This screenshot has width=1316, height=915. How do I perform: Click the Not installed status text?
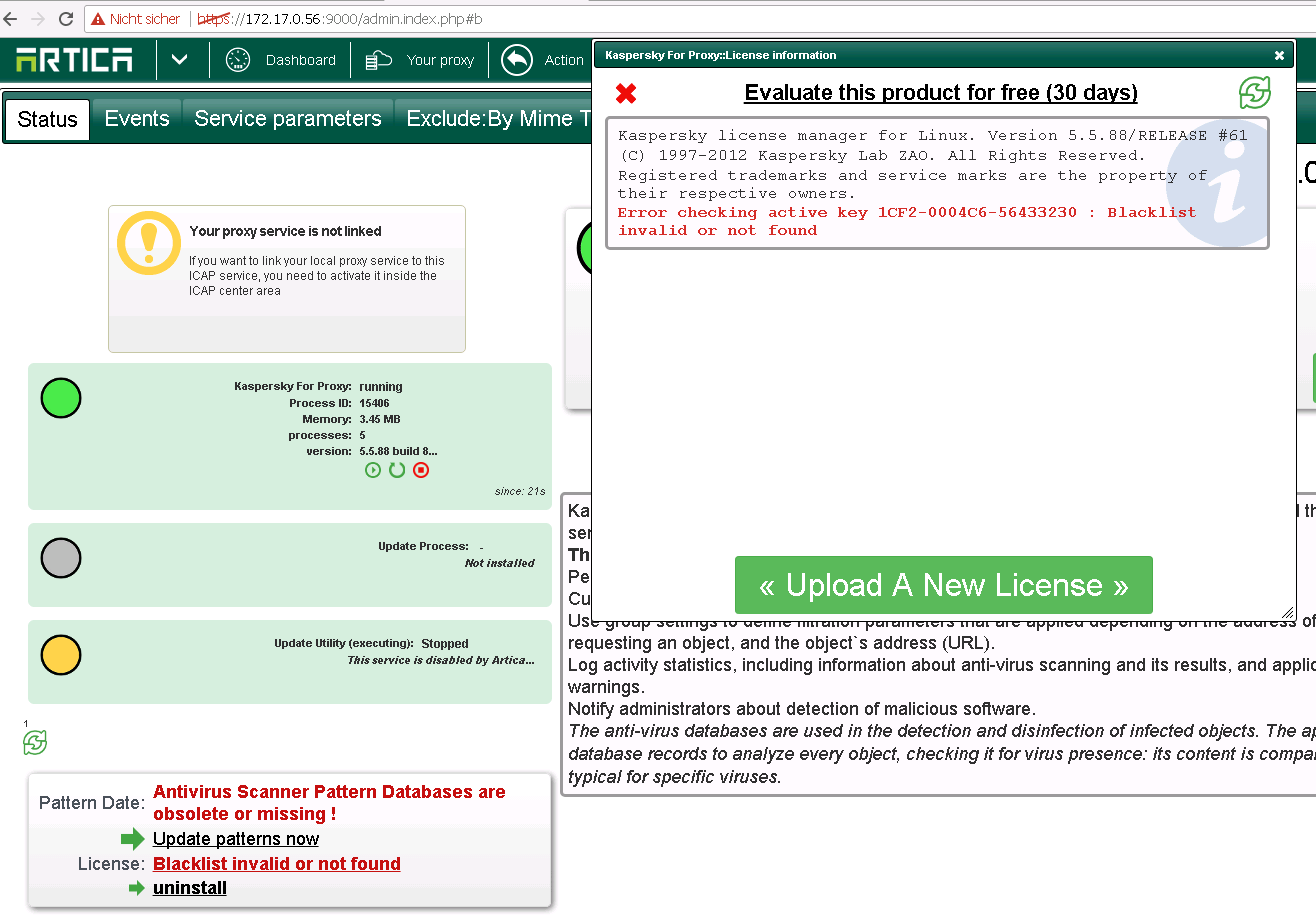click(x=500, y=563)
